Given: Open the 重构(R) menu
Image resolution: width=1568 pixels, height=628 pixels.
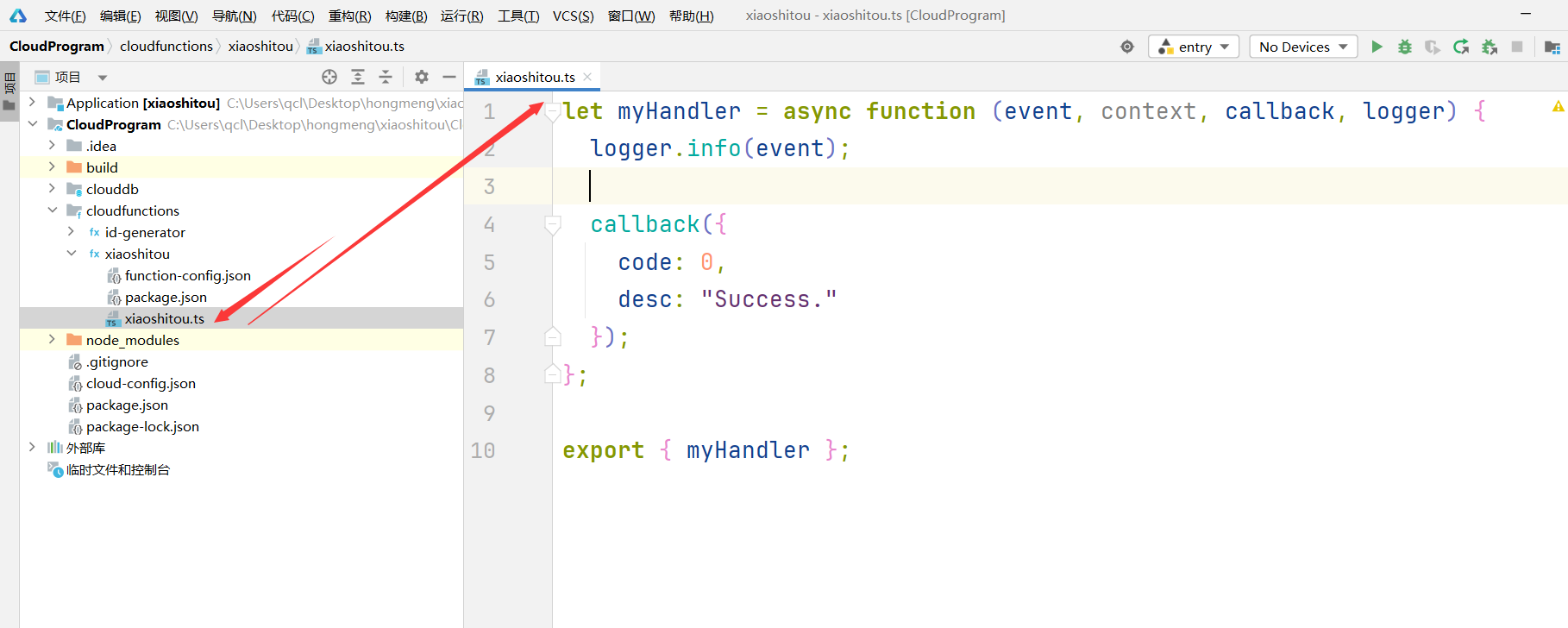Looking at the screenshot, I should point(349,16).
